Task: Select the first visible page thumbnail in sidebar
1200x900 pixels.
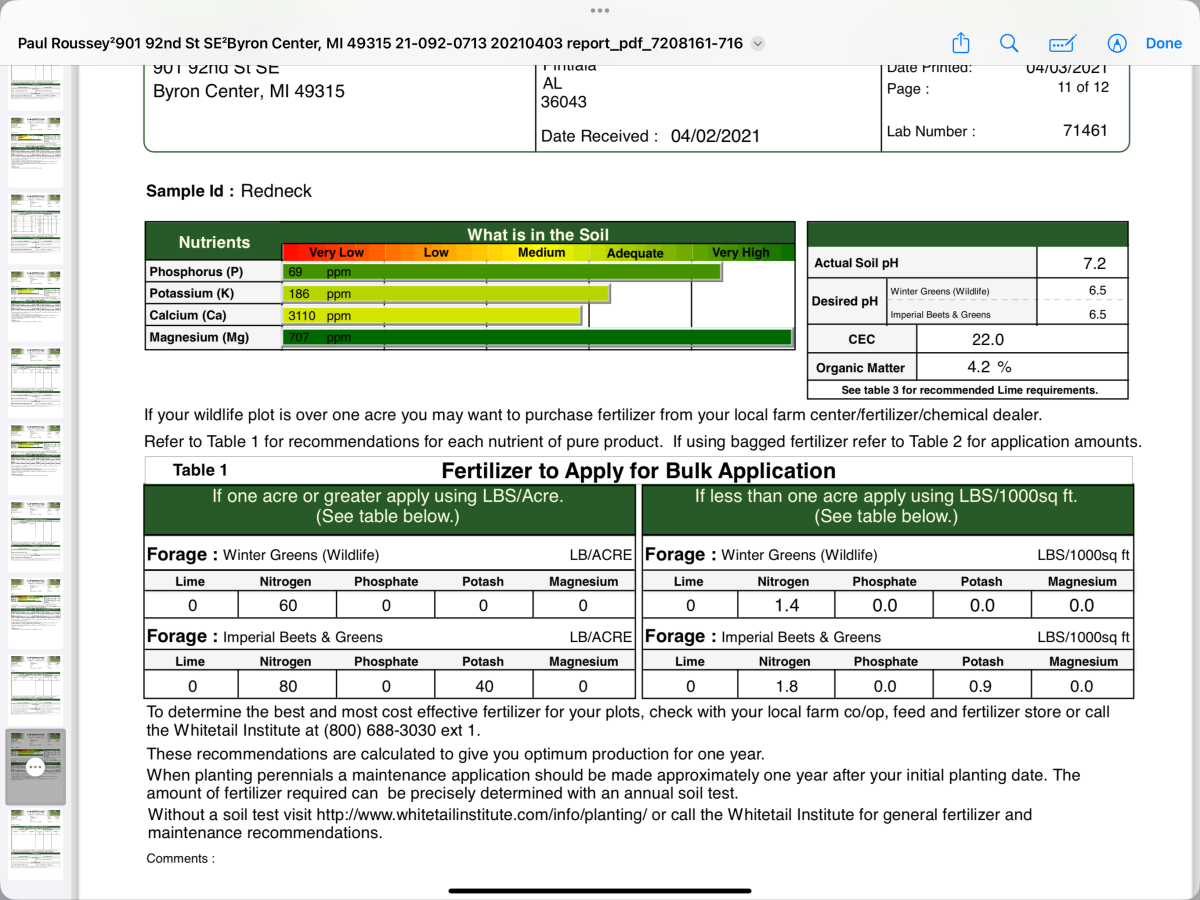Action: 36,88
